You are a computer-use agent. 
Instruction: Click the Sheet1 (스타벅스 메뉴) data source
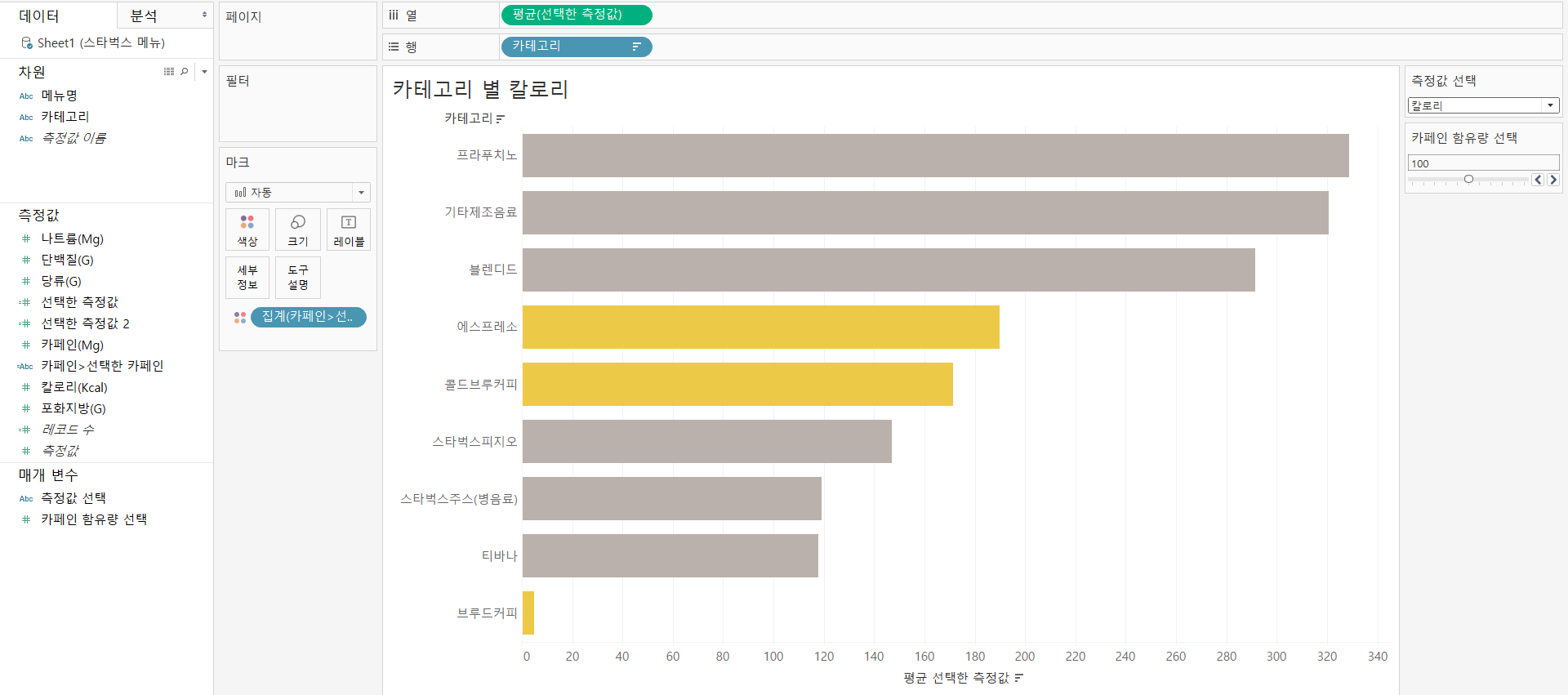point(101,42)
